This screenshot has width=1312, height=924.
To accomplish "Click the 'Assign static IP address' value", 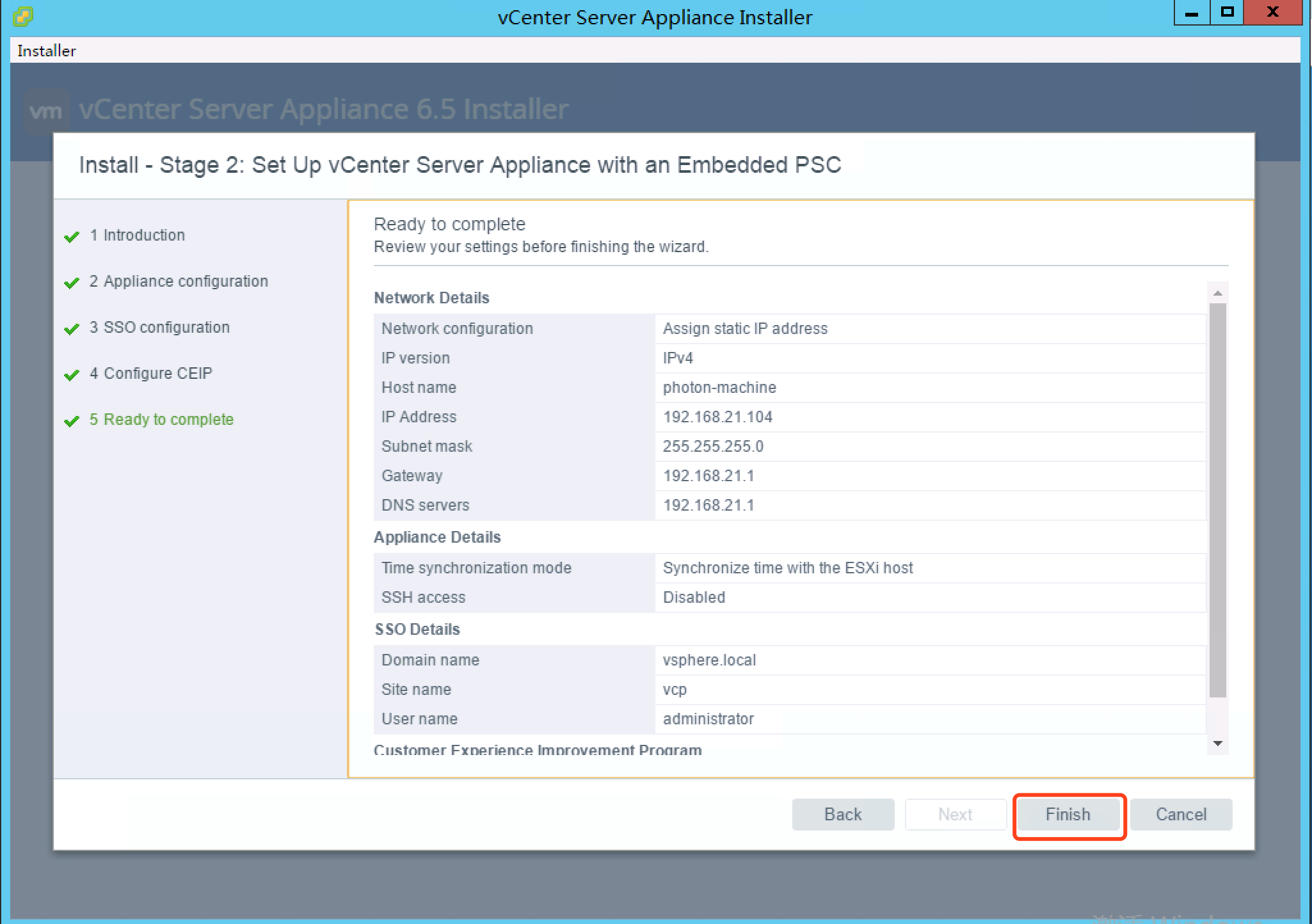I will tap(745, 328).
